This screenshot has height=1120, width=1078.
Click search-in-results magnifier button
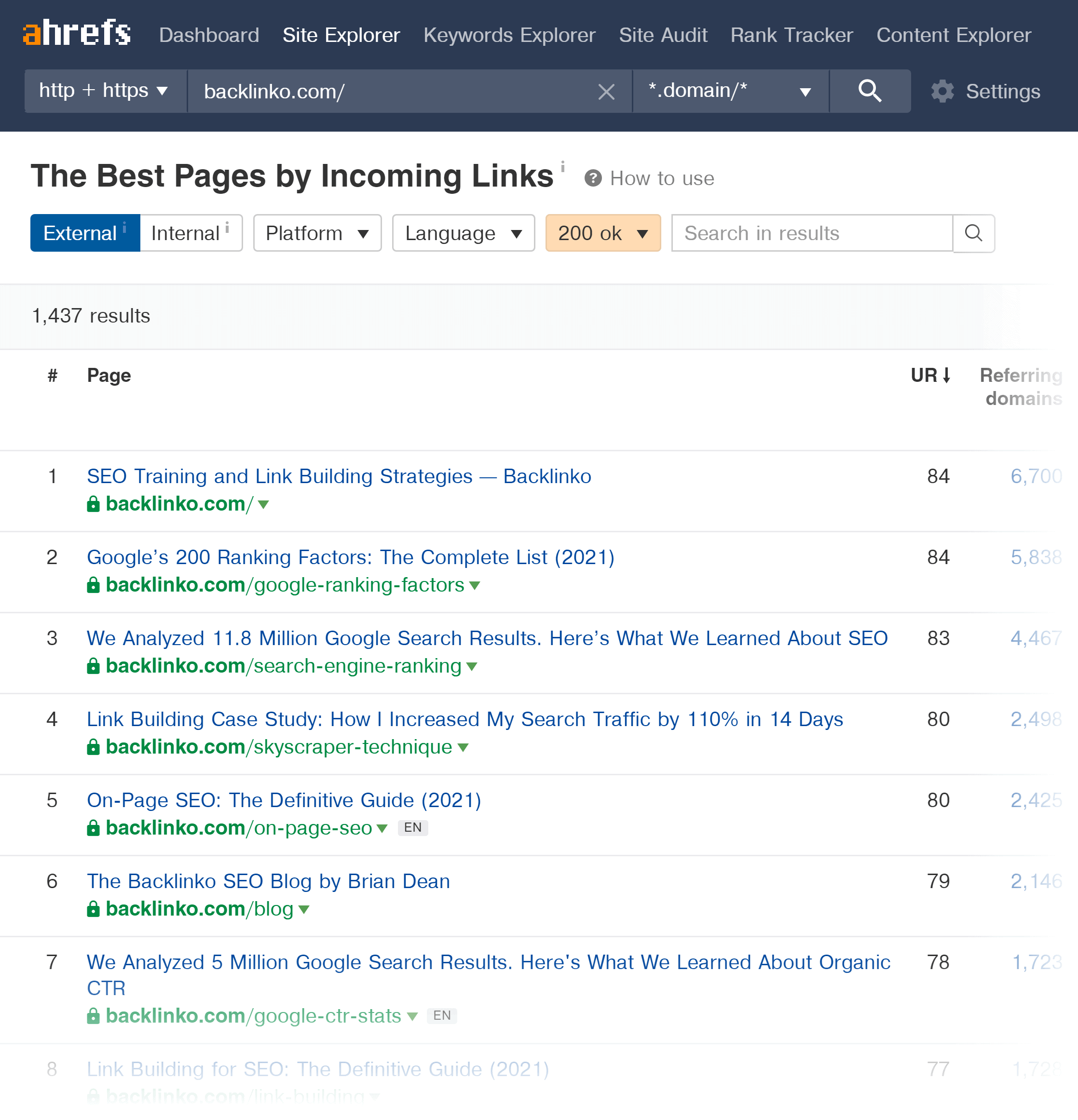tap(973, 233)
